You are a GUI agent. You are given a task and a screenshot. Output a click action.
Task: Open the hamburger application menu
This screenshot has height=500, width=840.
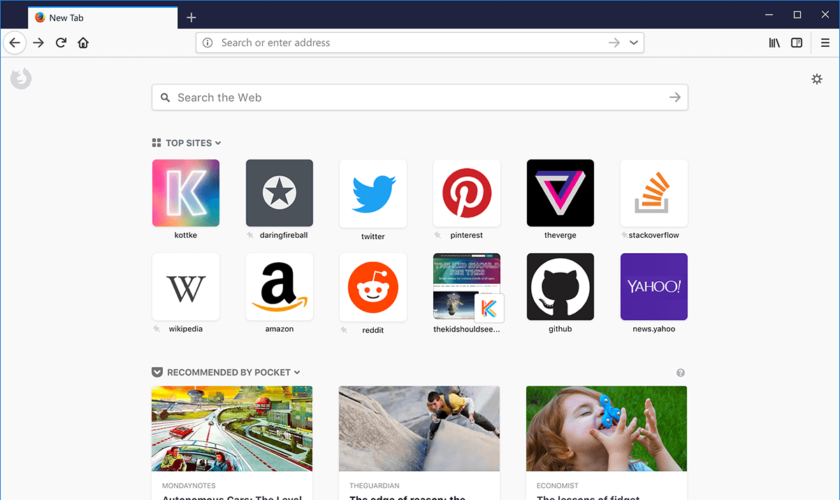[x=825, y=43]
